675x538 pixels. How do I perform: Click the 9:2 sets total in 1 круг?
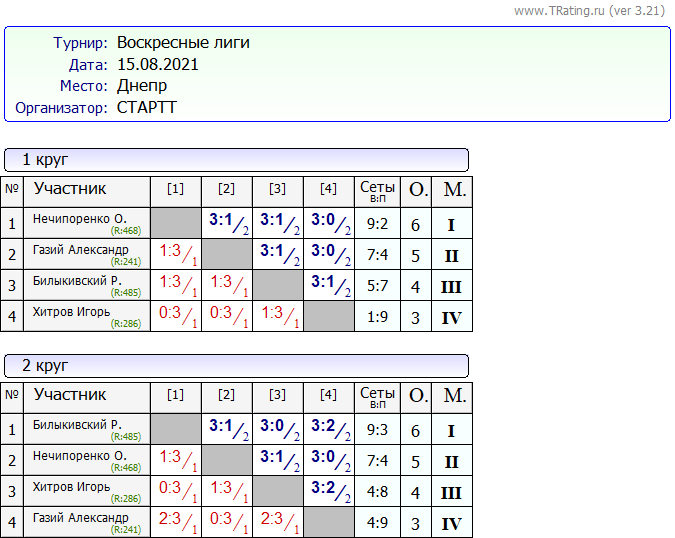[x=377, y=226]
